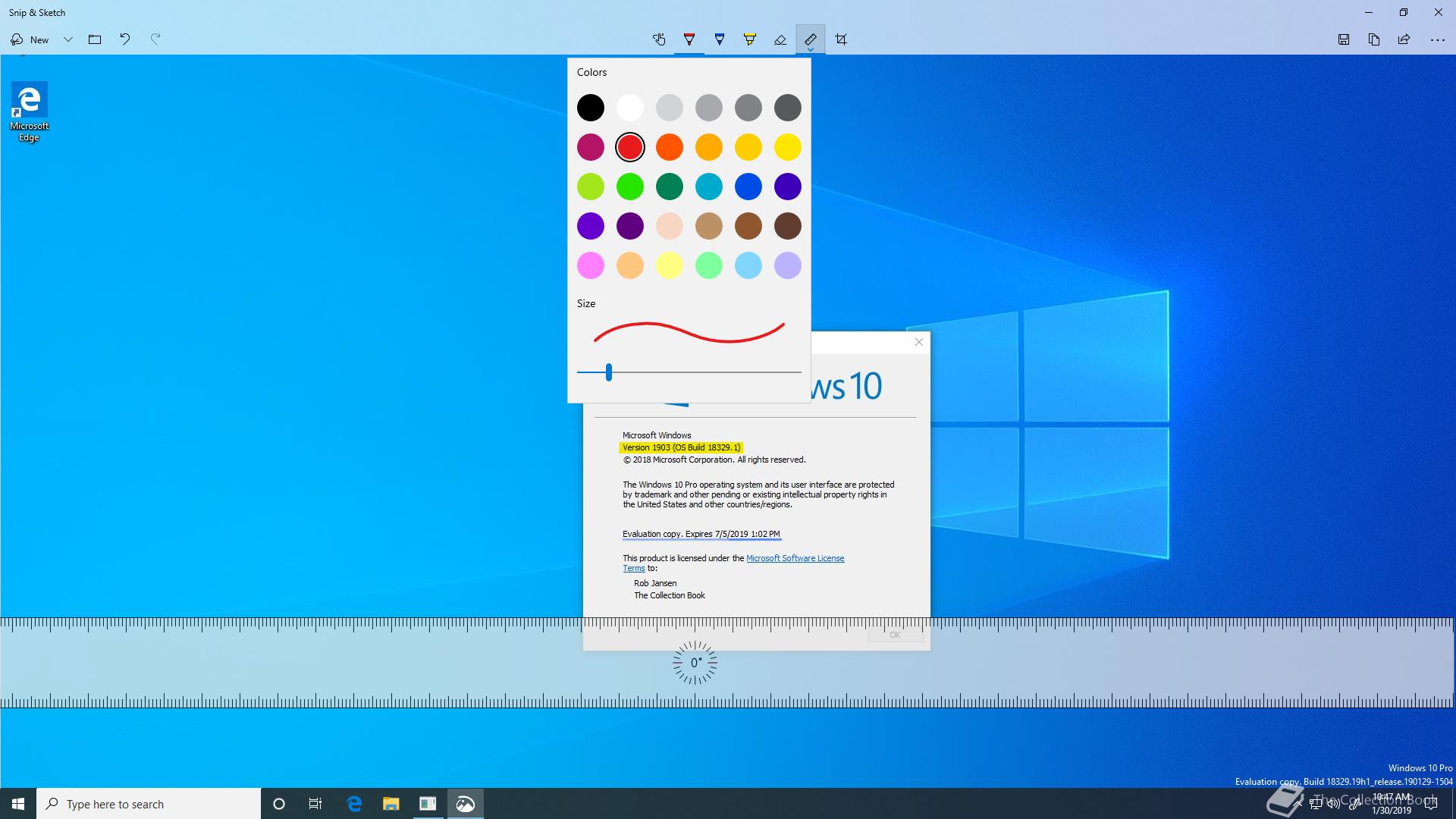
Task: Click the pen Size slider handle
Action: point(609,372)
